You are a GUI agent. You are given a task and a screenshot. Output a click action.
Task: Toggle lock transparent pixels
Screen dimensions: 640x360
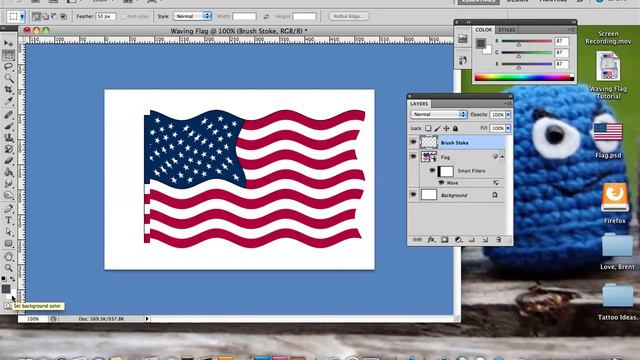pos(428,128)
